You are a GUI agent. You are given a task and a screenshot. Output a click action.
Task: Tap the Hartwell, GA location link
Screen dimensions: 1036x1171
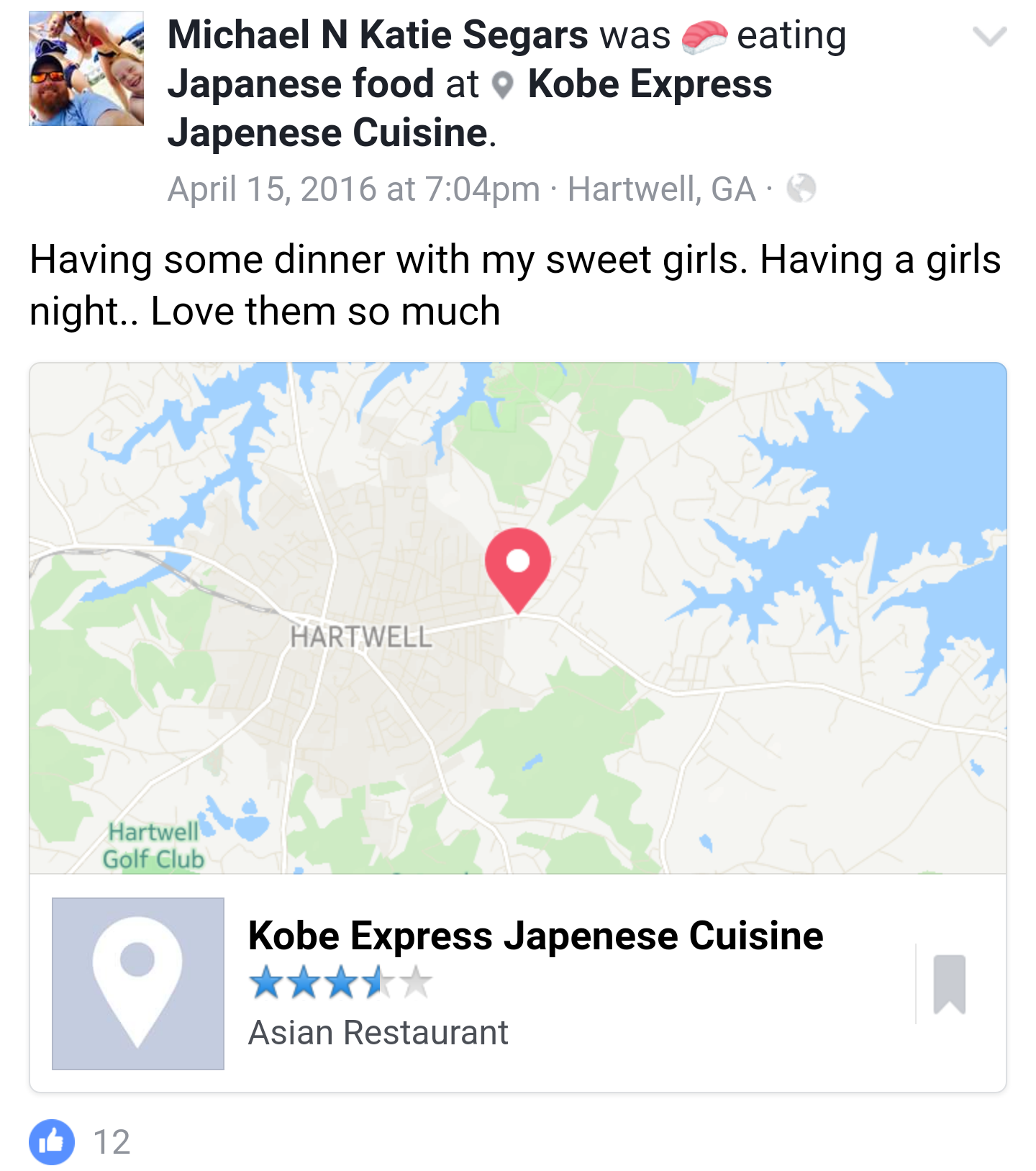point(661,189)
